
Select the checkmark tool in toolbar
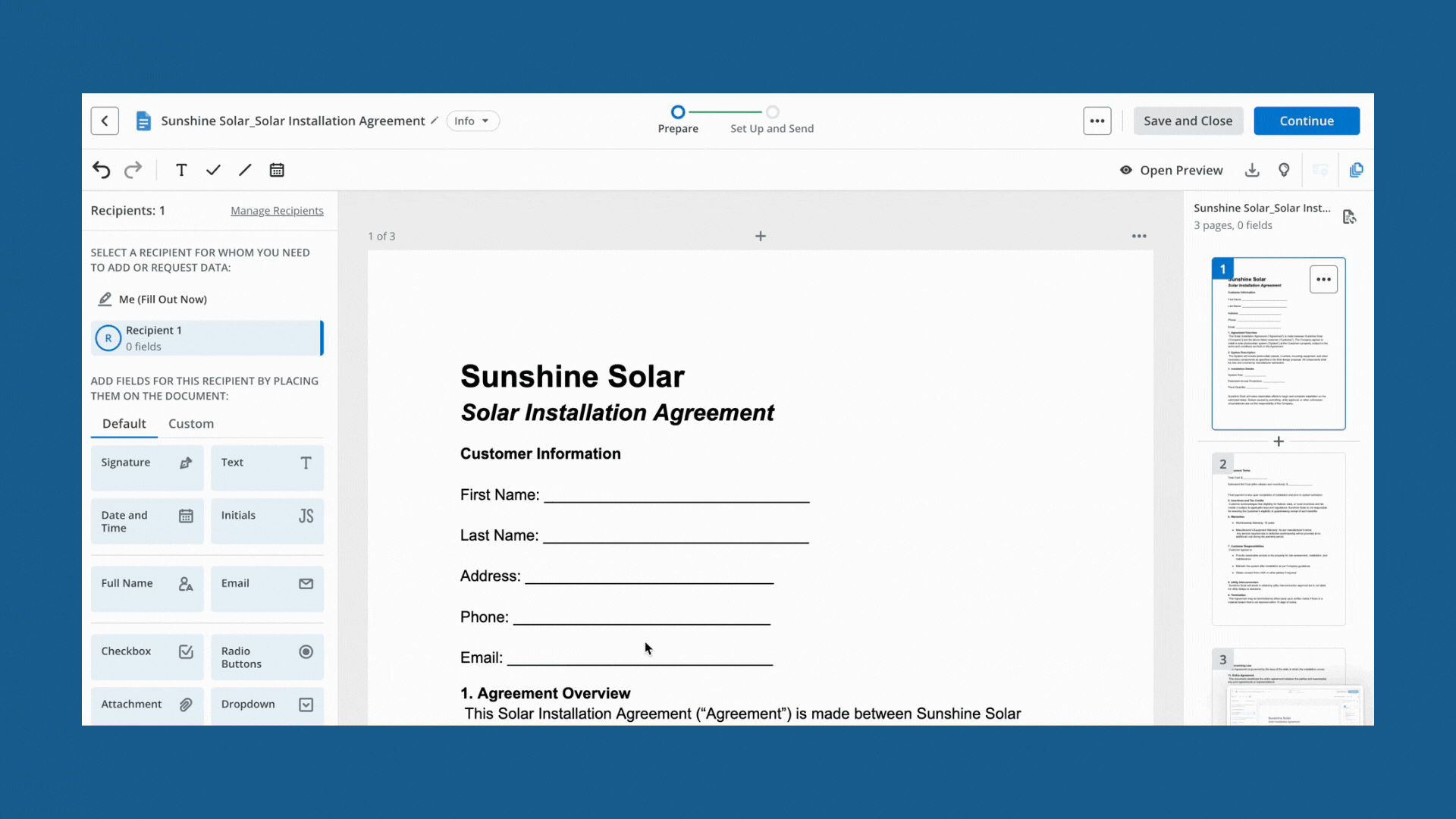click(x=213, y=170)
